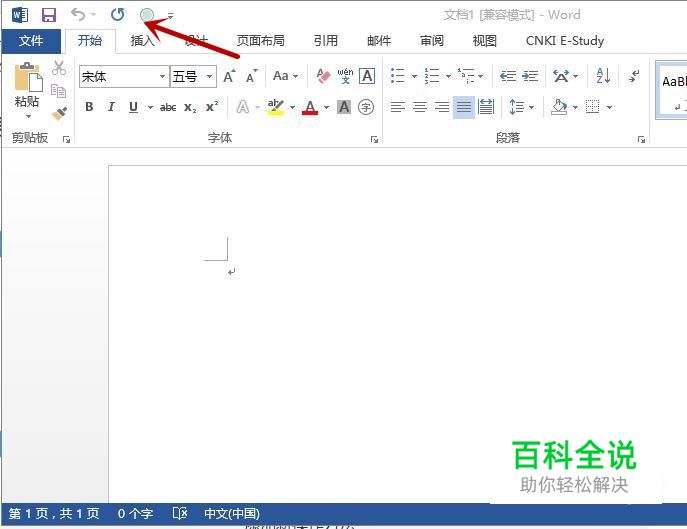
Task: Select the AaBb style thumbnail
Action: click(x=672, y=90)
